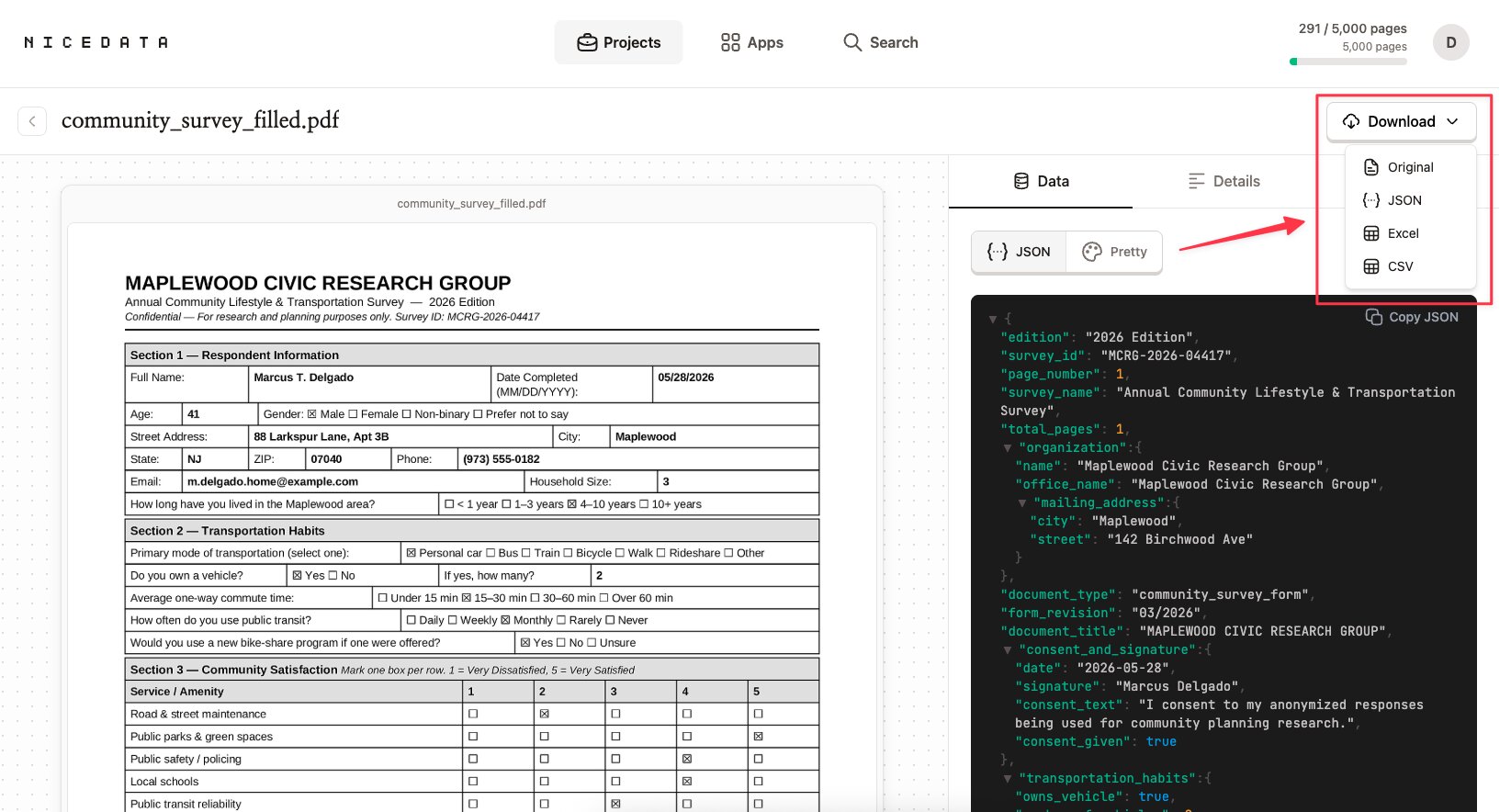Click the "consent_given" true value

coord(1161,741)
